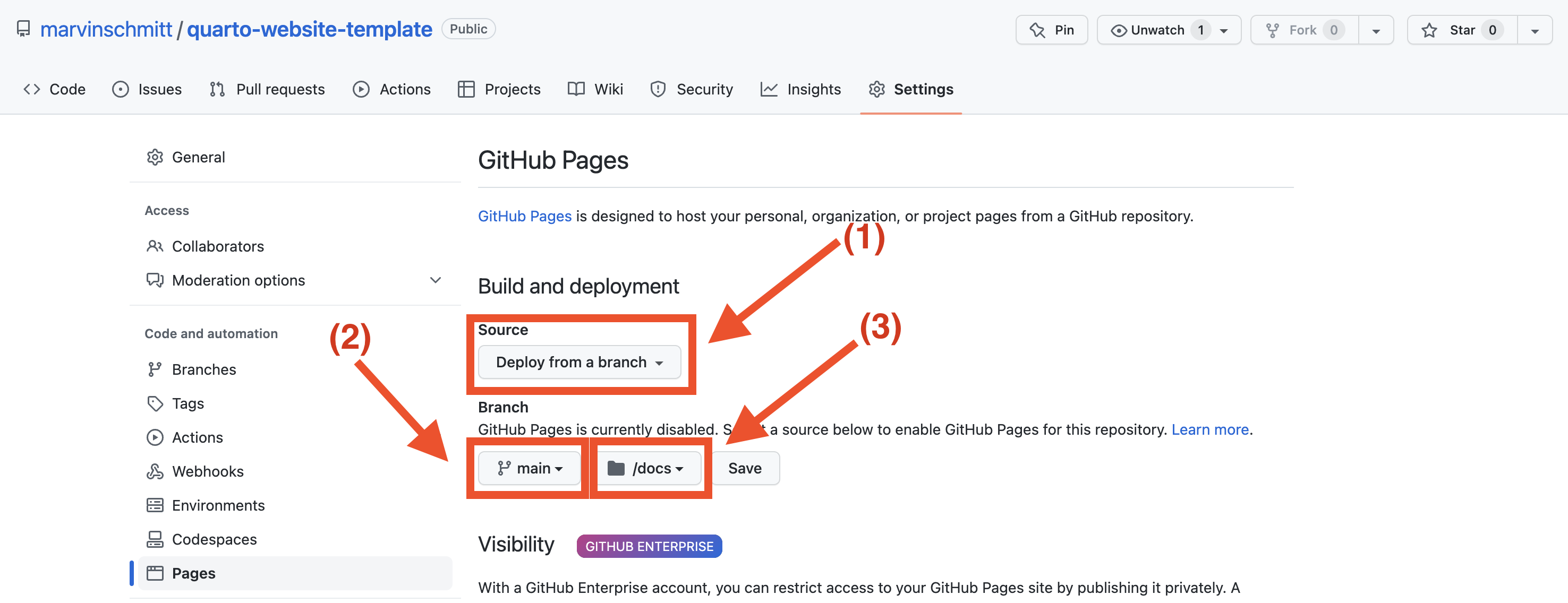Open General settings in sidebar

point(295,157)
